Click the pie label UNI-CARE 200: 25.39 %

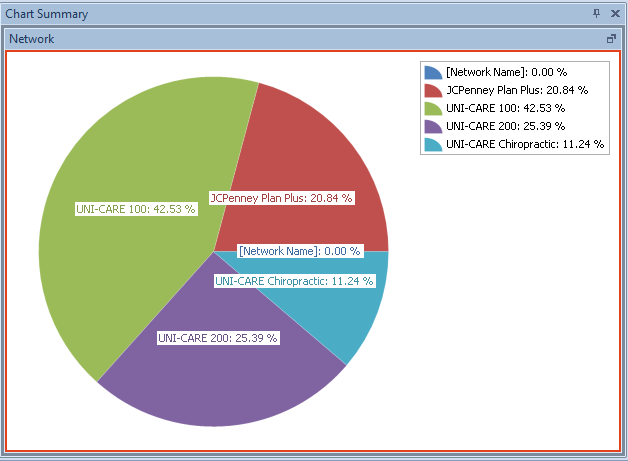point(218,338)
